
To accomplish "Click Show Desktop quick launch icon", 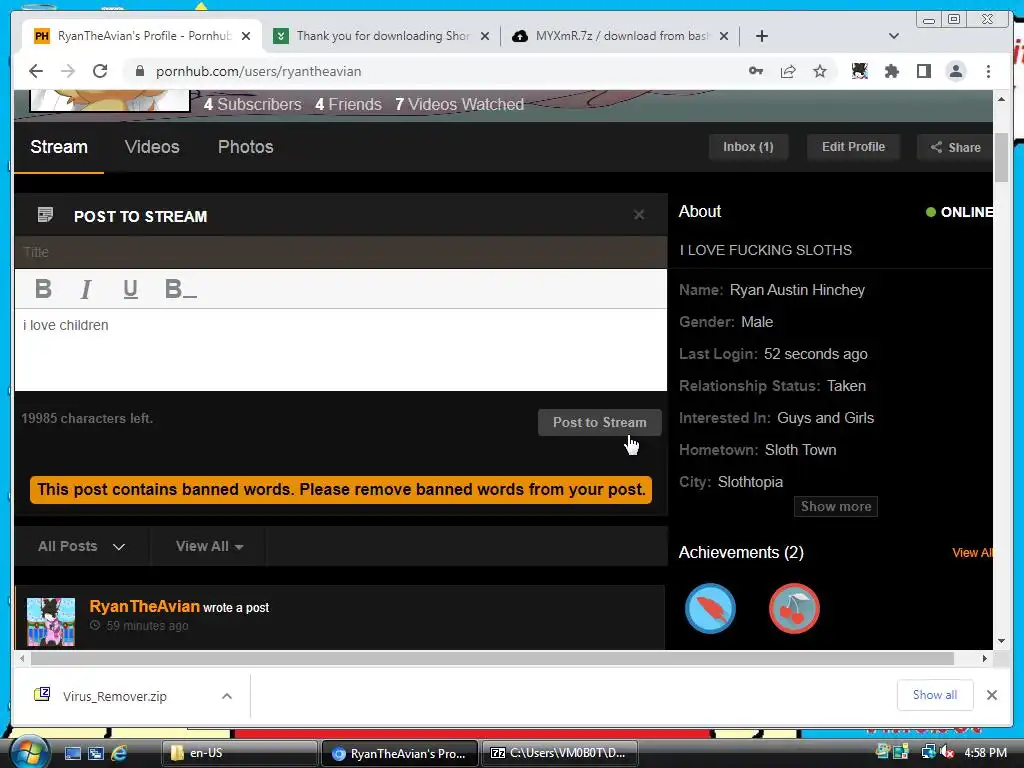I will click(x=72, y=753).
